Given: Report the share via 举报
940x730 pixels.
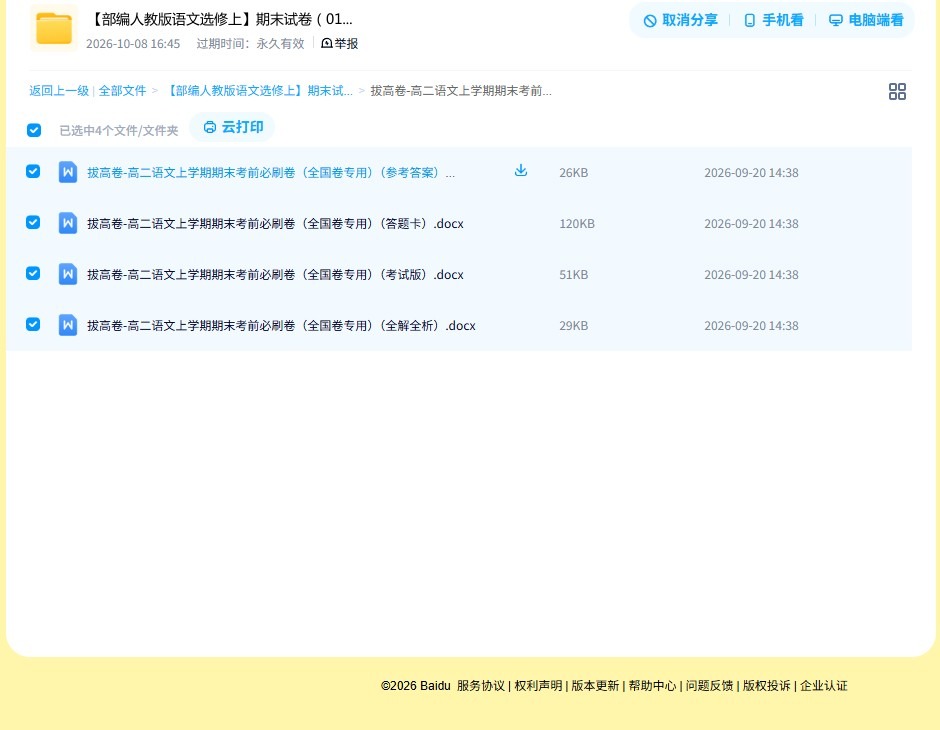Looking at the screenshot, I should (340, 44).
